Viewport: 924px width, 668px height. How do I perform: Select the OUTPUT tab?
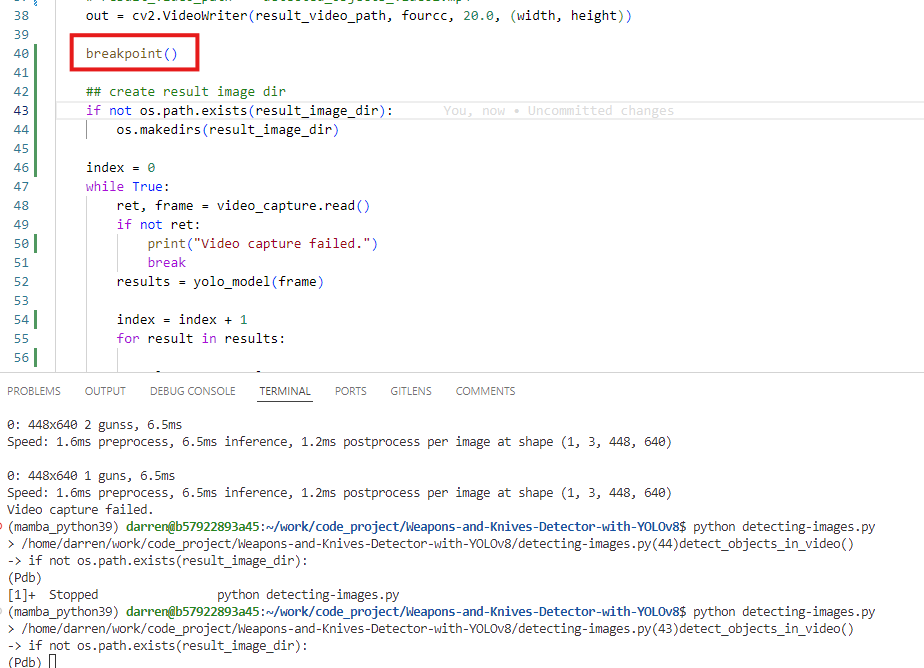[x=105, y=391]
